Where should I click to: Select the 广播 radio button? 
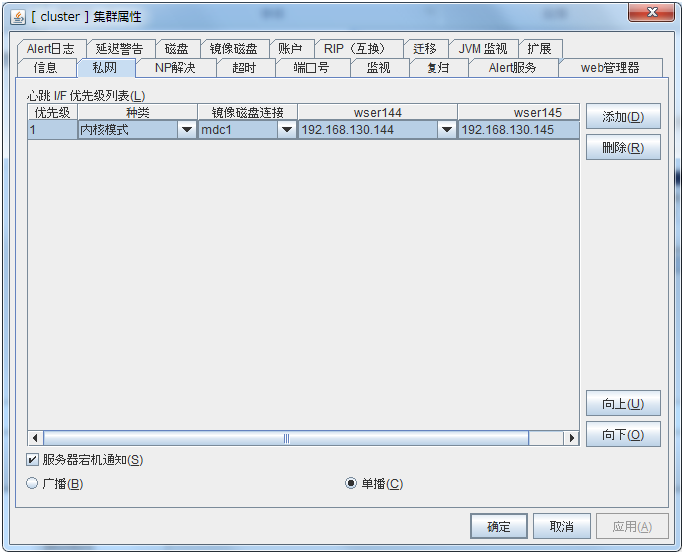click(x=33, y=484)
